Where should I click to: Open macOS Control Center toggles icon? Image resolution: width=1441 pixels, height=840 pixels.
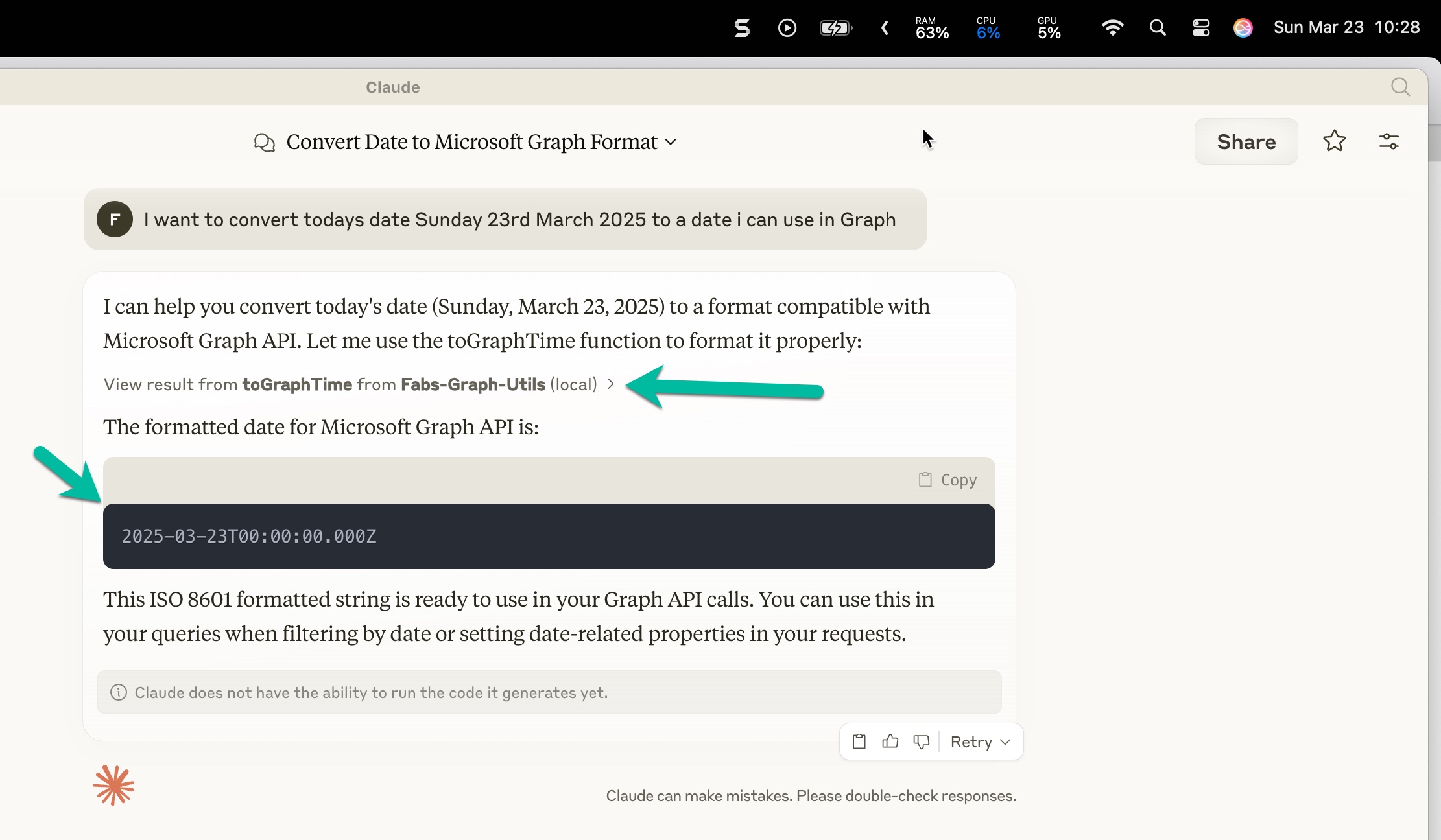click(1200, 28)
